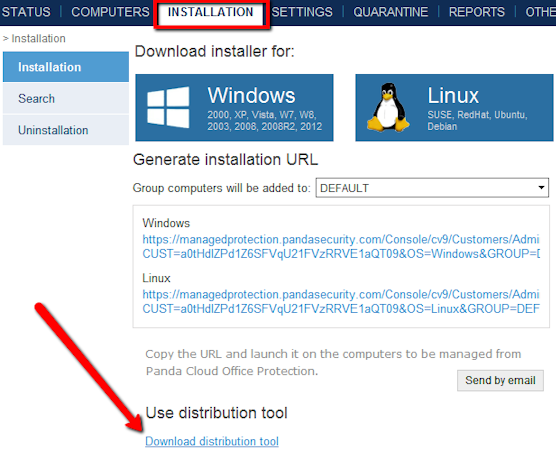Open the group DEFAULT dropdown
This screenshot has height=450, width=556.
click(x=432, y=188)
